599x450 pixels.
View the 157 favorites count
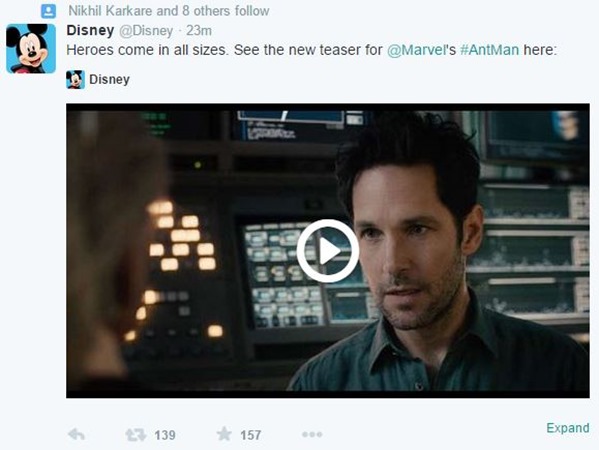pyautogui.click(x=251, y=435)
